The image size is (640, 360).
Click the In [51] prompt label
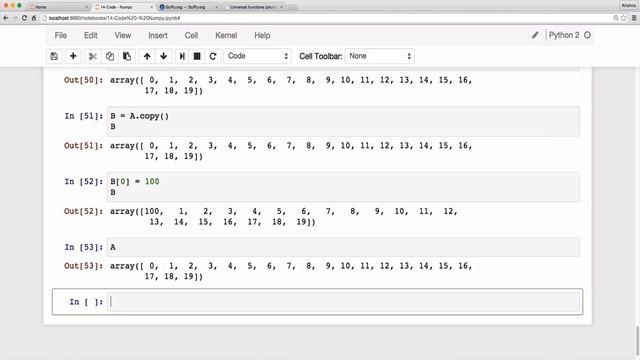point(83,116)
